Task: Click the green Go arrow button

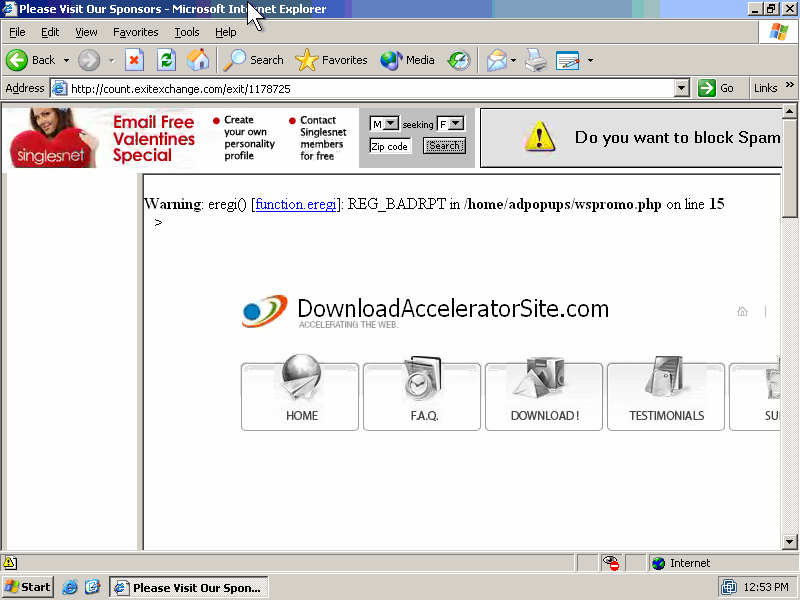Action: tap(707, 88)
